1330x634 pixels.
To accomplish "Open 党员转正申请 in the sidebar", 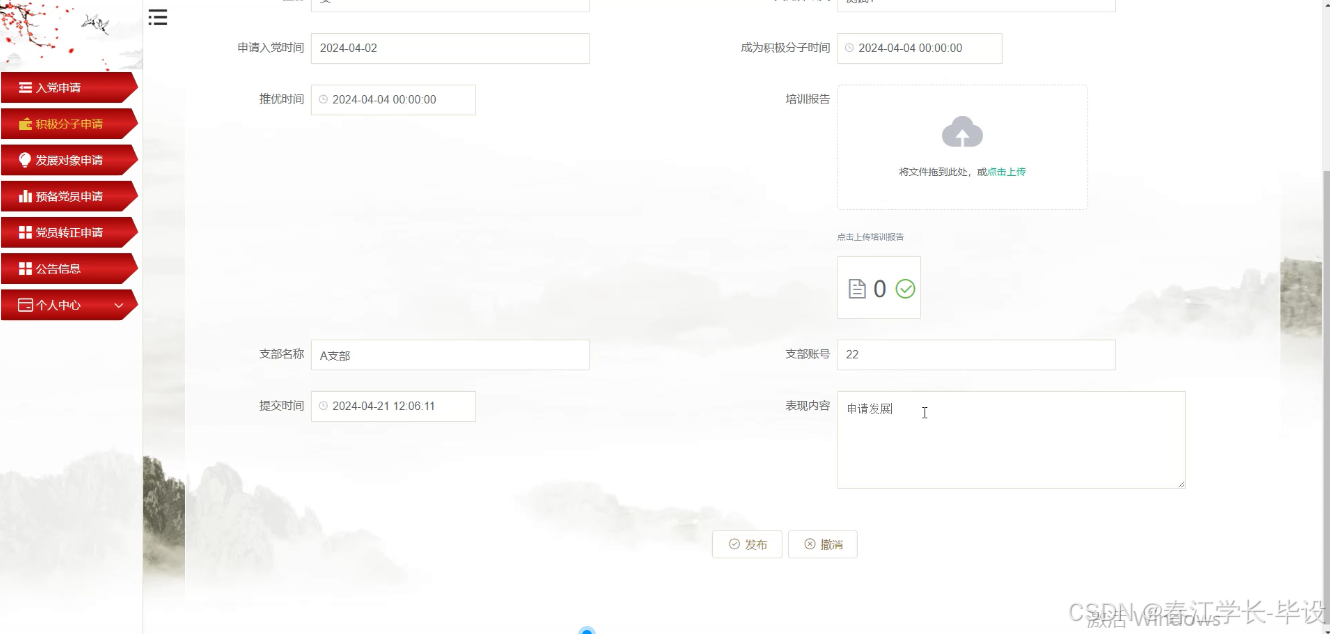I will pos(69,232).
